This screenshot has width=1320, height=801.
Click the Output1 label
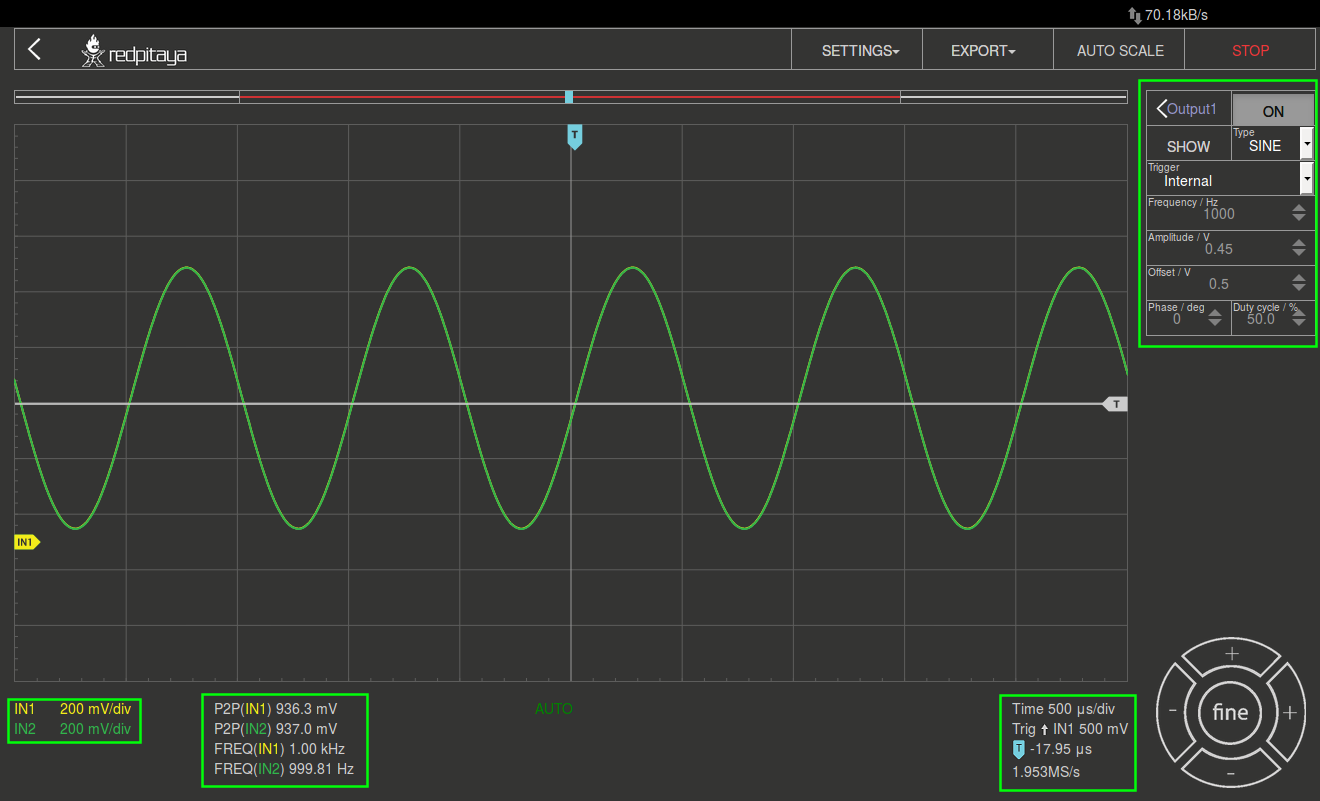(x=1192, y=109)
